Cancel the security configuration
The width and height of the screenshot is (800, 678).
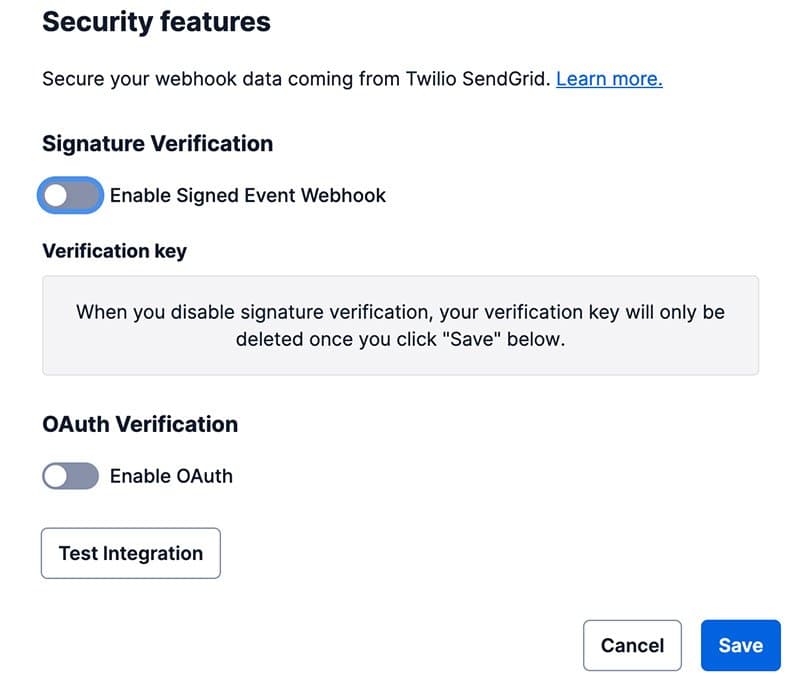pos(632,645)
